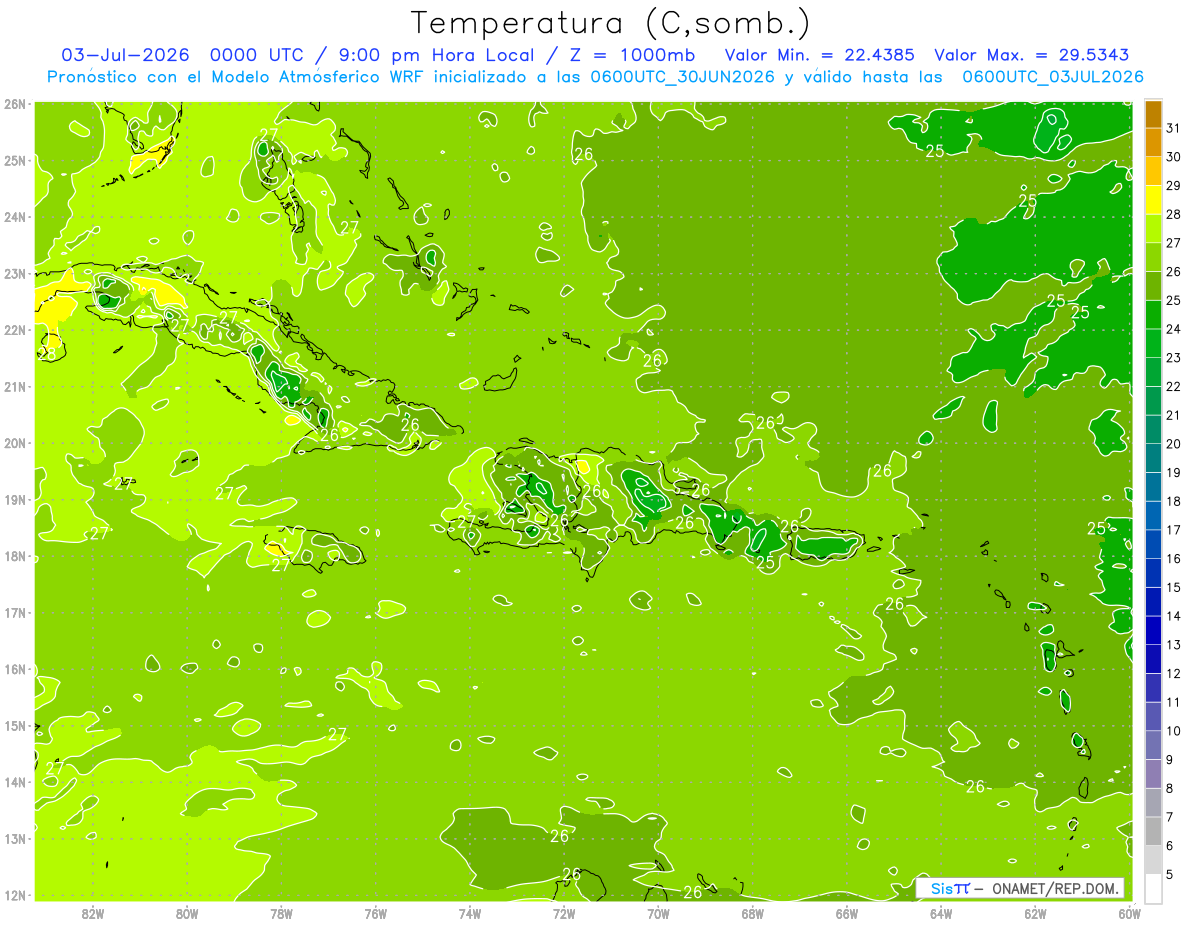
Task: Click the SisPi ONAMET/REP.DOM. logo box
Action: coord(1020,888)
